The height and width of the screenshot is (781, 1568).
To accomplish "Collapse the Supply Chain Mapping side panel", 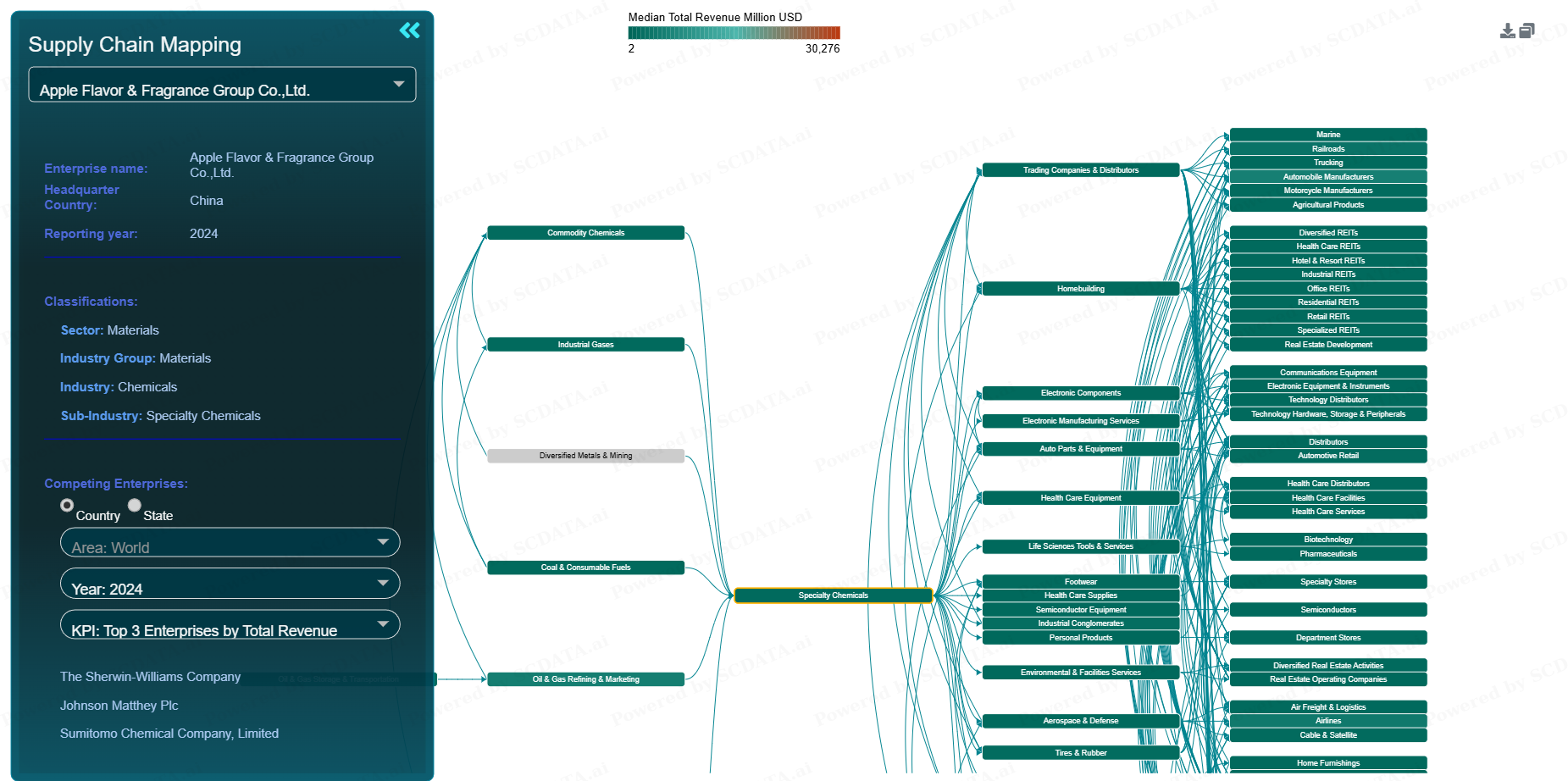I will tap(409, 31).
